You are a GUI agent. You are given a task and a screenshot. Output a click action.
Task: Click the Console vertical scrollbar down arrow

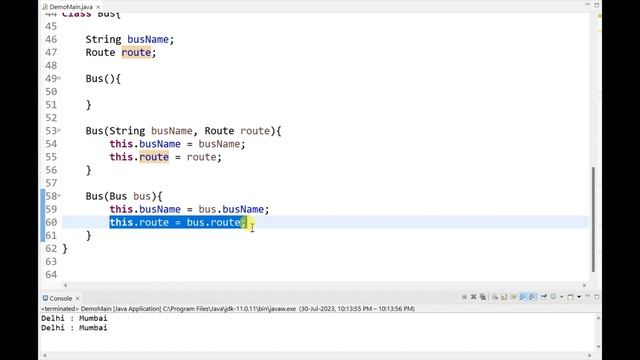598,347
